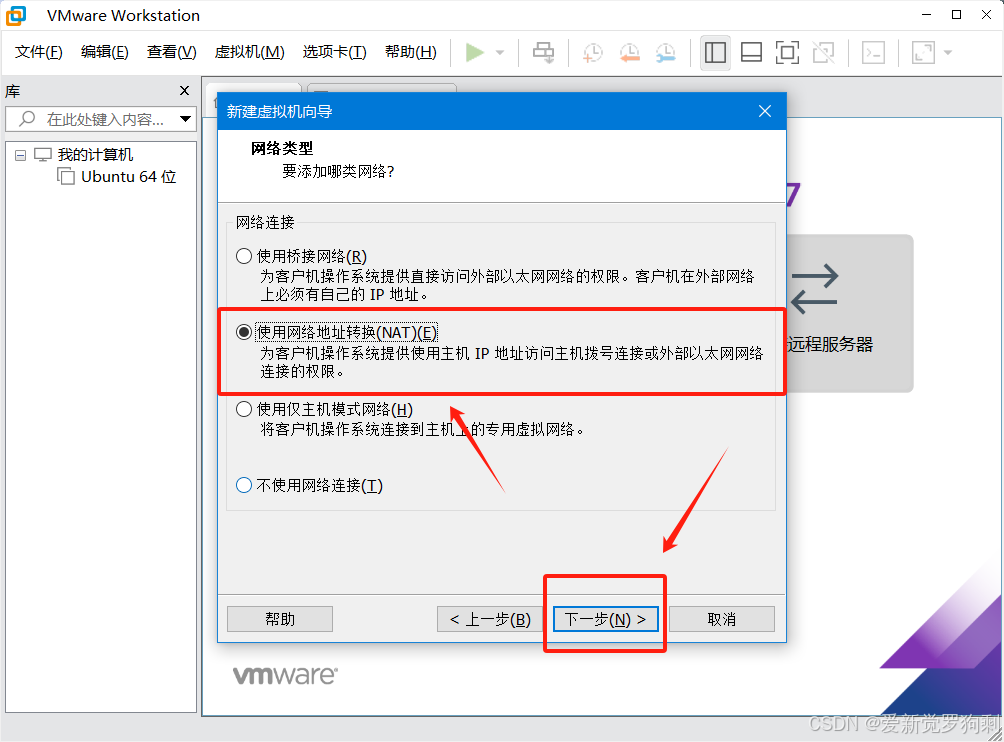1004x742 pixels.
Task: Click the console view terminal icon
Action: pos(873,52)
